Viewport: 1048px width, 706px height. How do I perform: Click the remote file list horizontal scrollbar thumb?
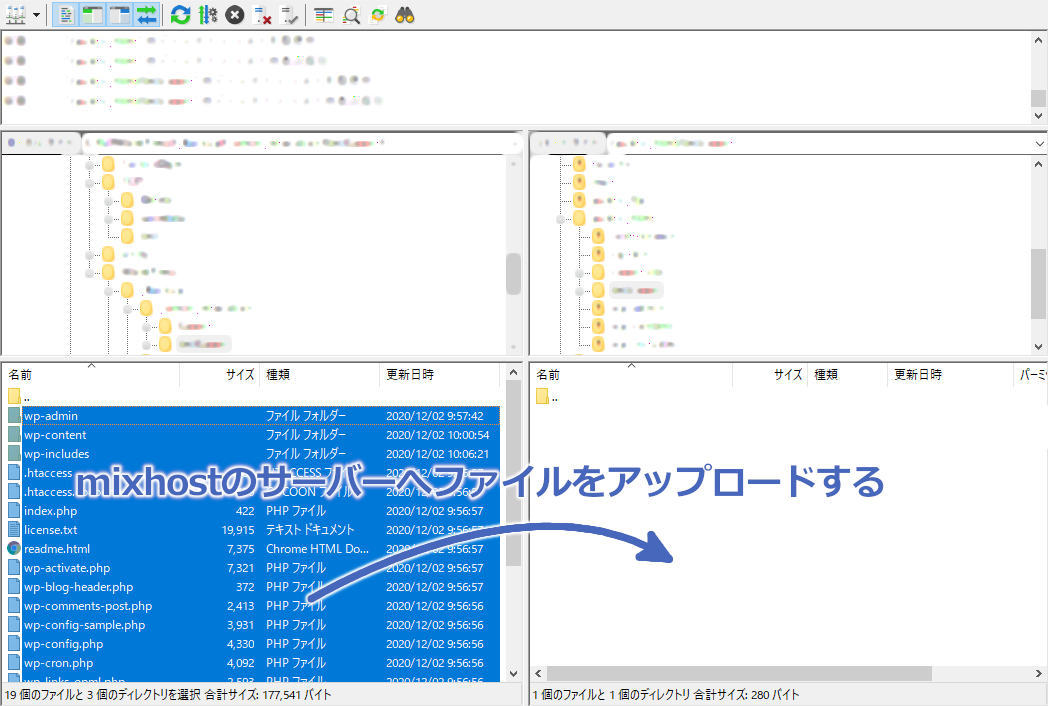click(739, 673)
